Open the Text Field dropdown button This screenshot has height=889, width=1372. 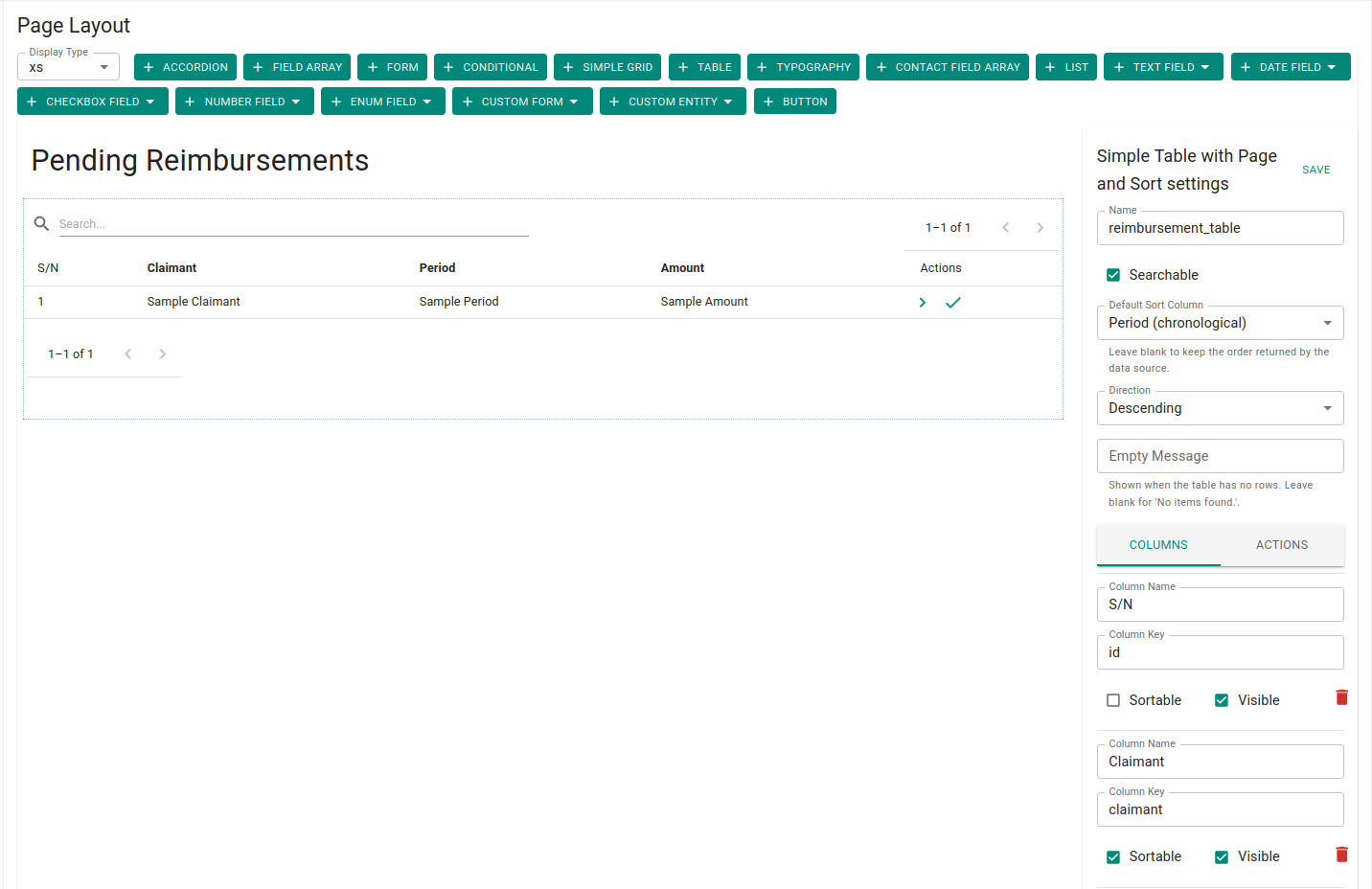click(1163, 67)
